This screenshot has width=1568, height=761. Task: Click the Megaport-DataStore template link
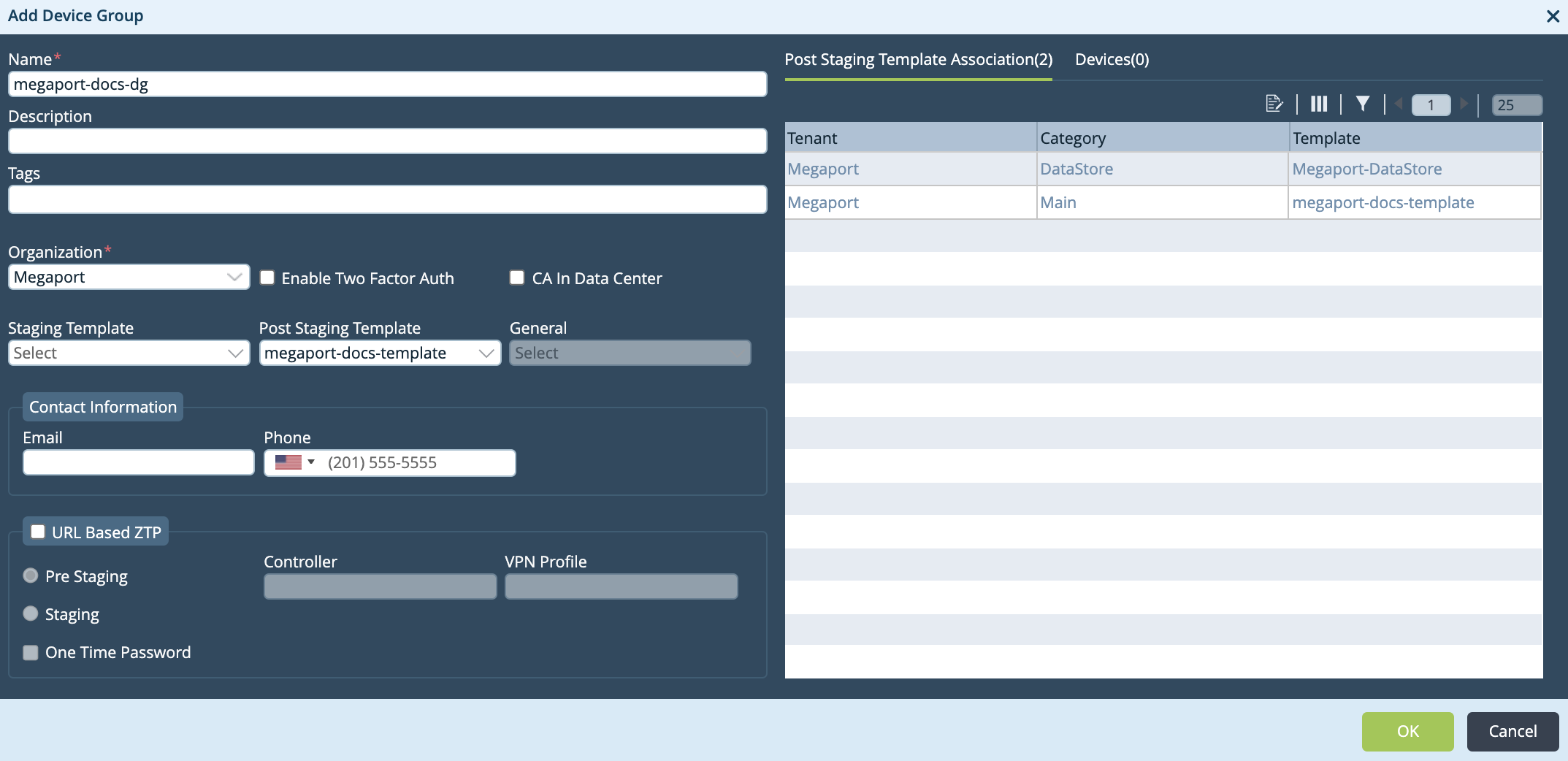pos(1366,169)
